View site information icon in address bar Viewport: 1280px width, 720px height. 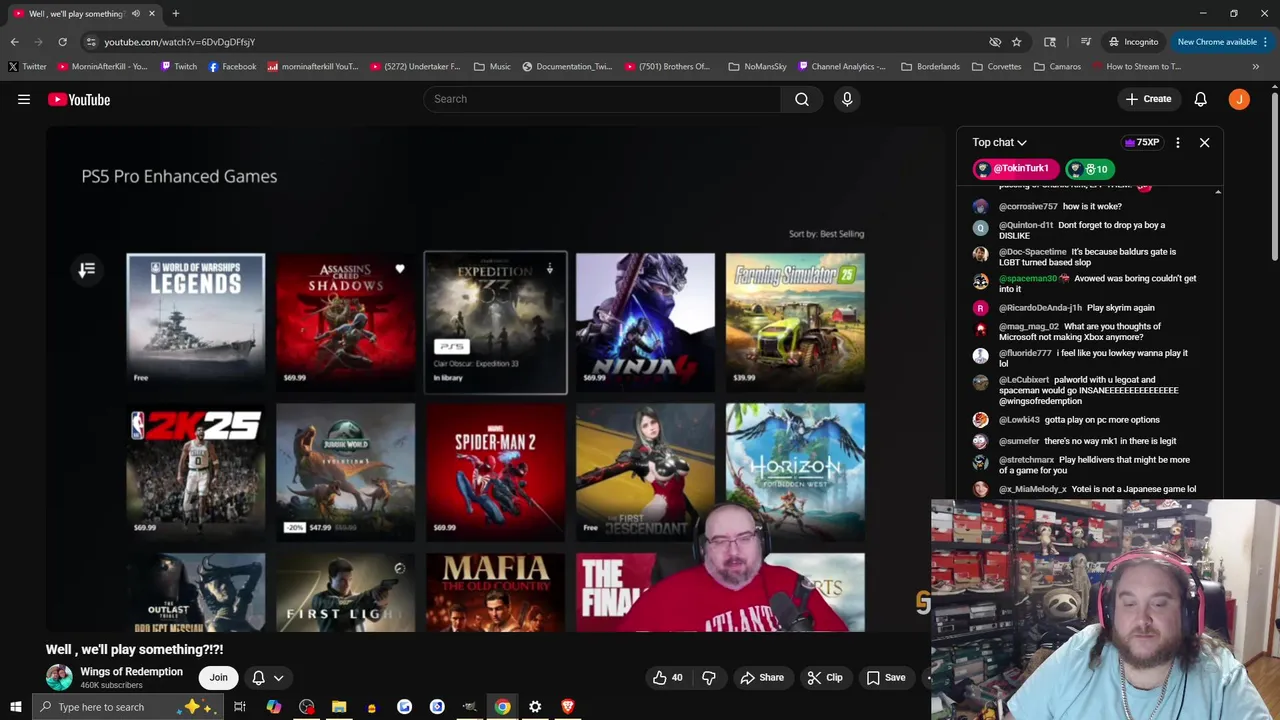pos(91,42)
